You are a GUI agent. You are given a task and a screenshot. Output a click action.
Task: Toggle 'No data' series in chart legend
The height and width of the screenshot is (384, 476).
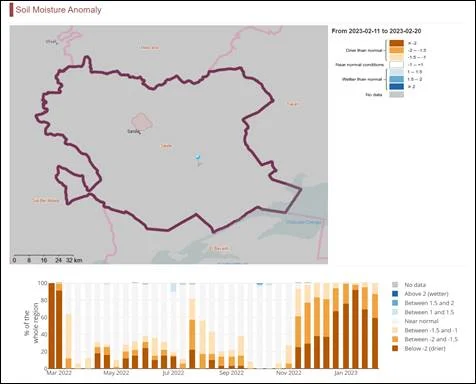pyautogui.click(x=409, y=285)
